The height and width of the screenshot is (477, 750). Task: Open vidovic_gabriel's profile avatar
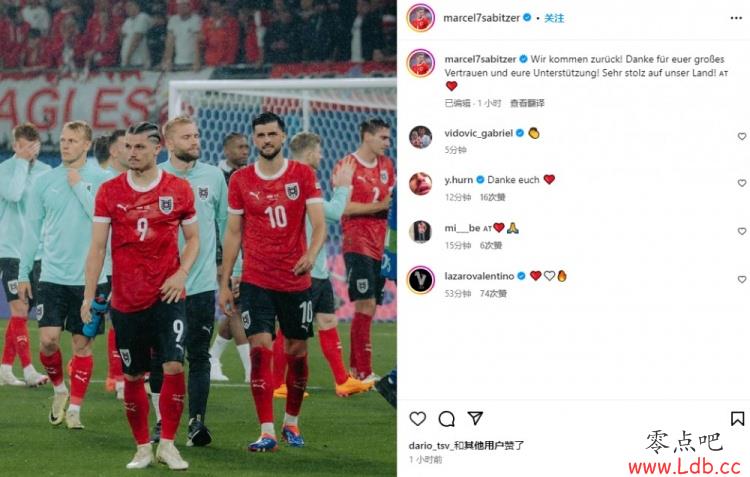pos(420,137)
